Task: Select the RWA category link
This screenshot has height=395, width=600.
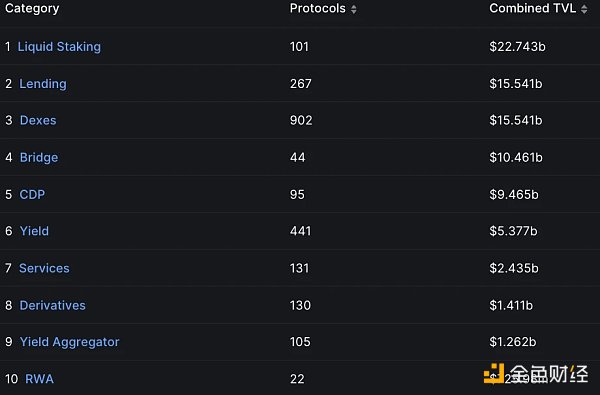Action: click(39, 379)
